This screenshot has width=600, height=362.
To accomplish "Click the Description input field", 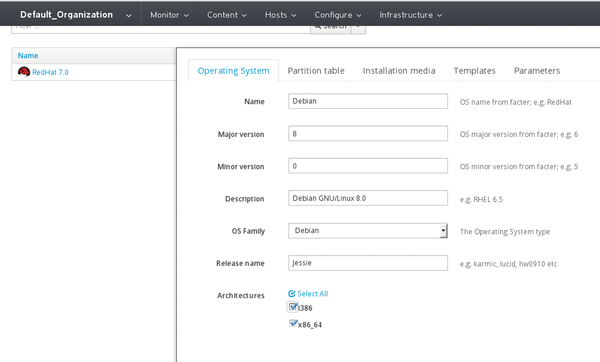I will pos(368,198).
